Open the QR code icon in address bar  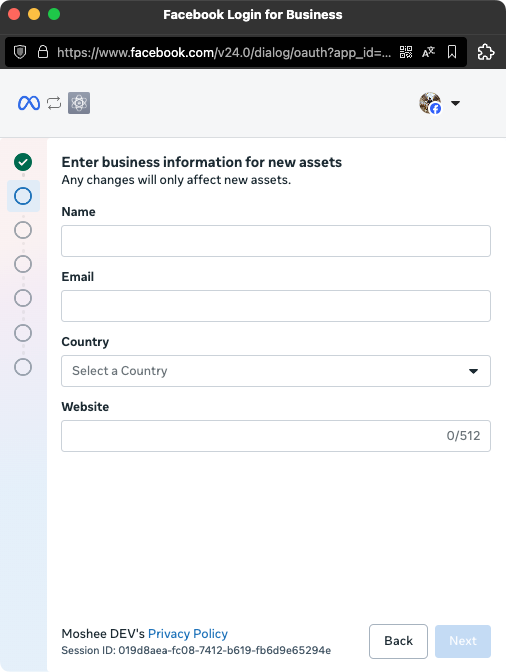(406, 52)
